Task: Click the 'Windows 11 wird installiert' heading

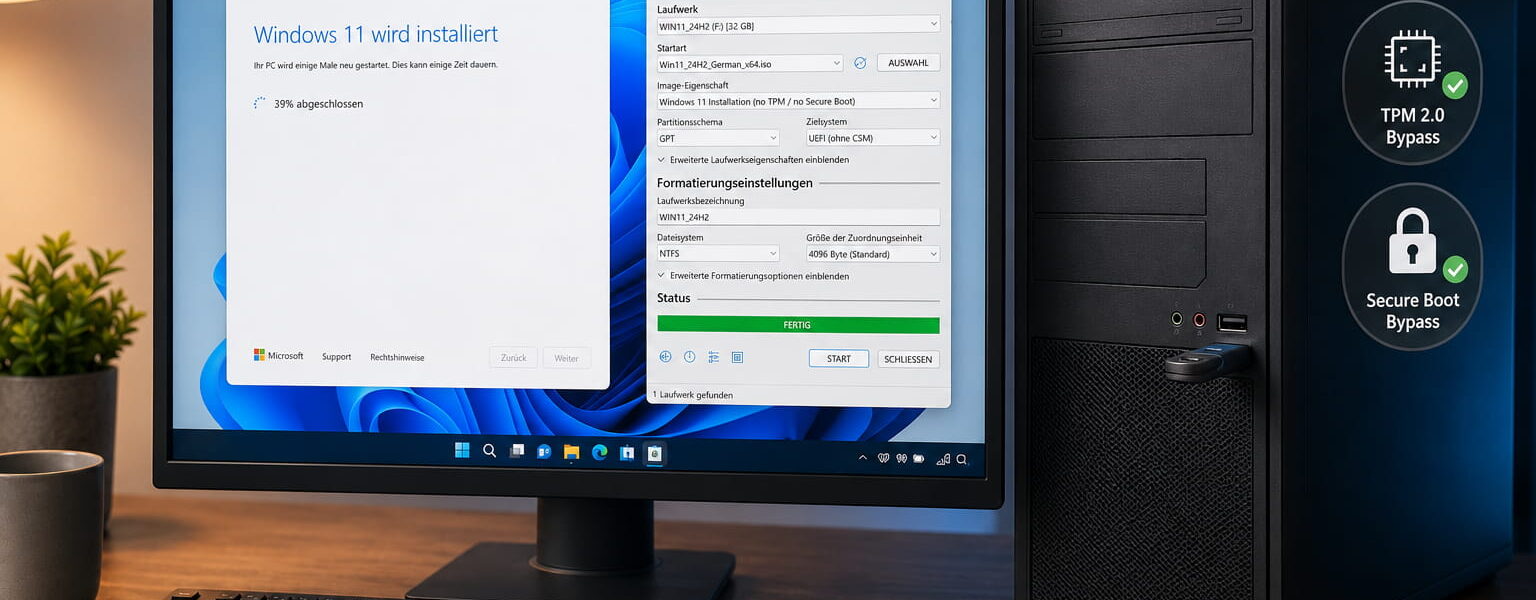Action: 376,34
